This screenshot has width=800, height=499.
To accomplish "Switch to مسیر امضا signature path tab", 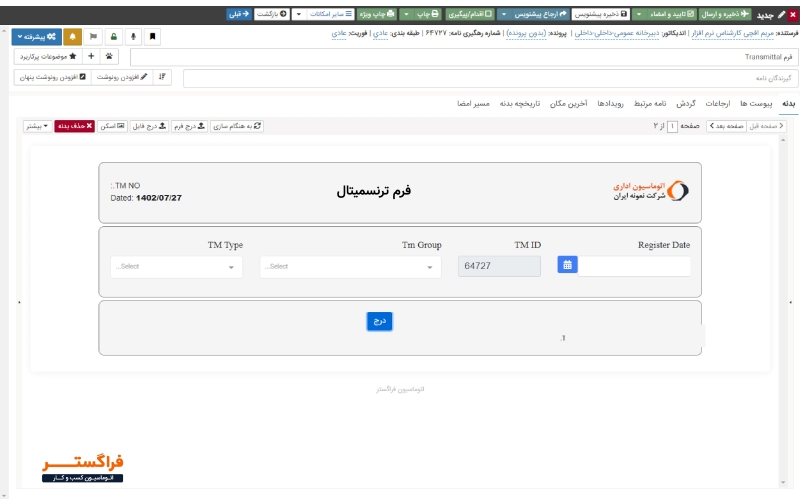I will (x=473, y=104).
